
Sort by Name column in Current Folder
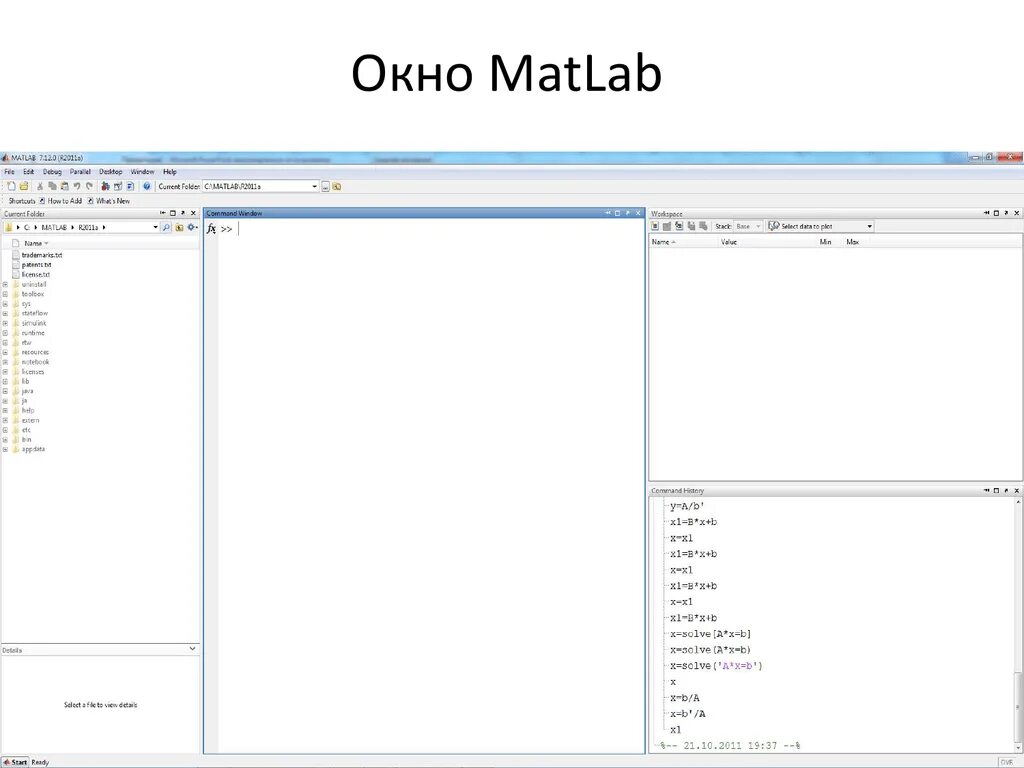(x=33, y=243)
